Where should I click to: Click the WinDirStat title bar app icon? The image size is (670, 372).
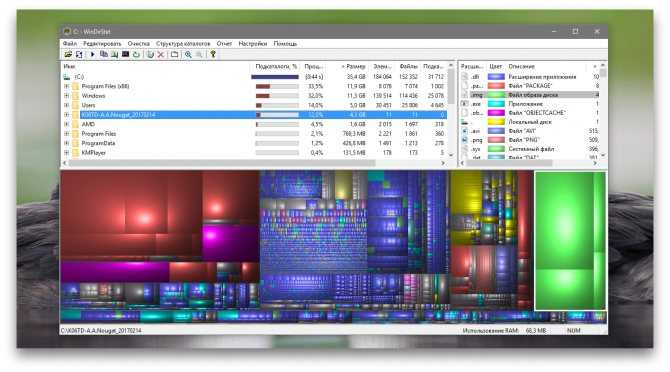pyautogui.click(x=67, y=31)
